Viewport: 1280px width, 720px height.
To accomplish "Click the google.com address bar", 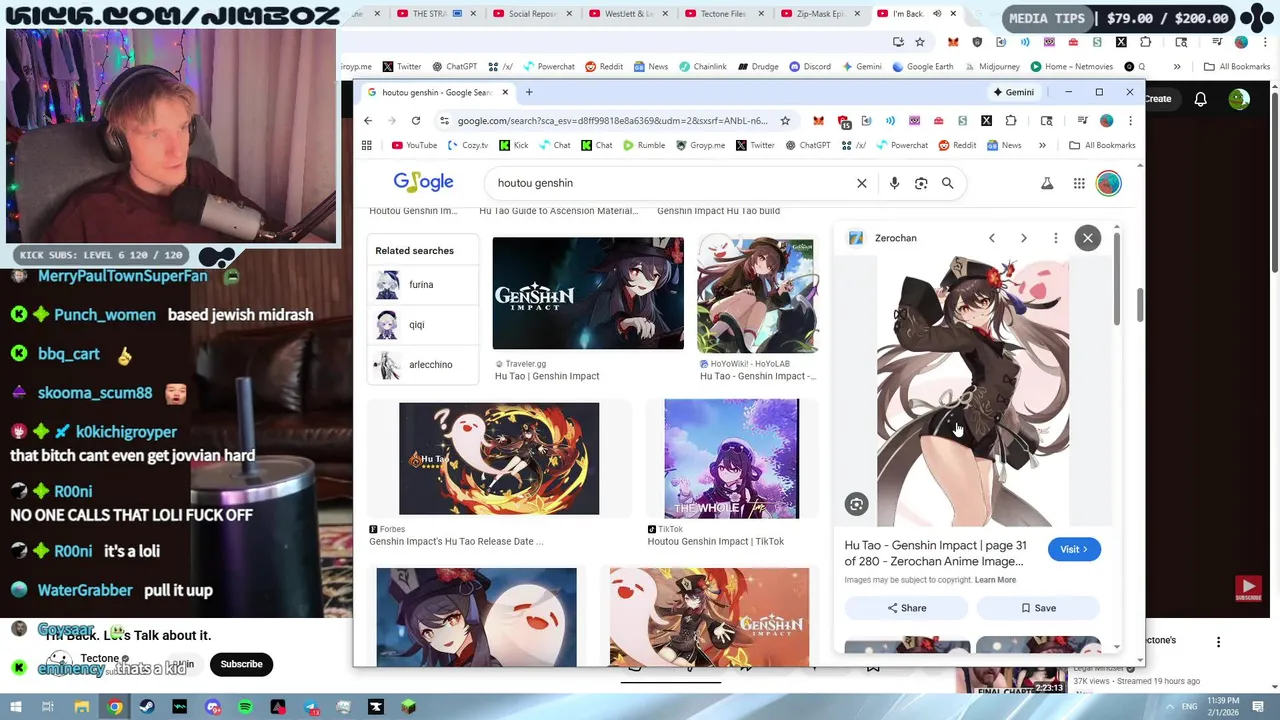I will [612, 121].
